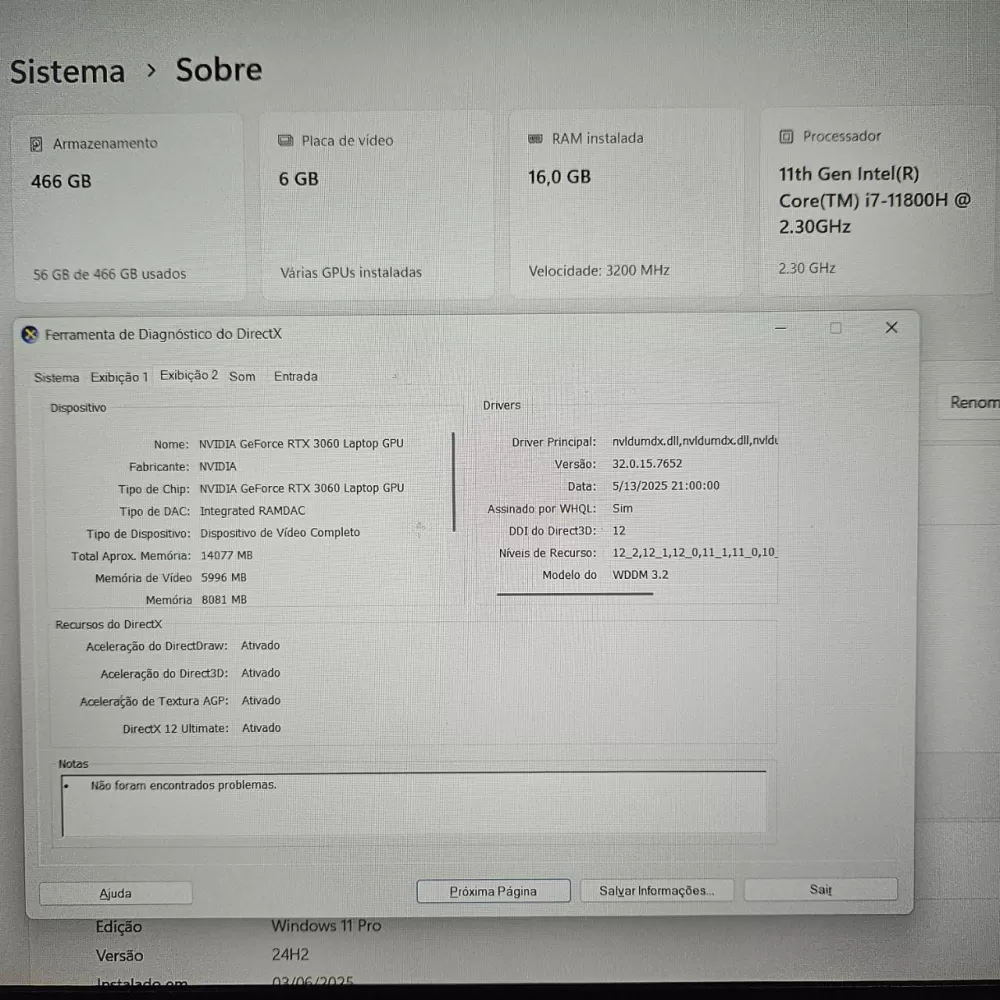Click the Próxima Página button
The image size is (1000, 1000).
click(x=493, y=891)
